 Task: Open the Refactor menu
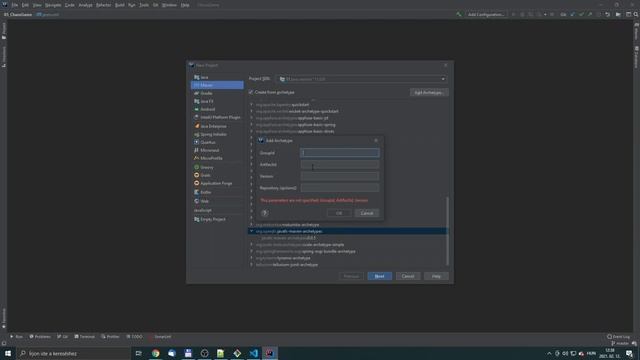pos(104,5)
